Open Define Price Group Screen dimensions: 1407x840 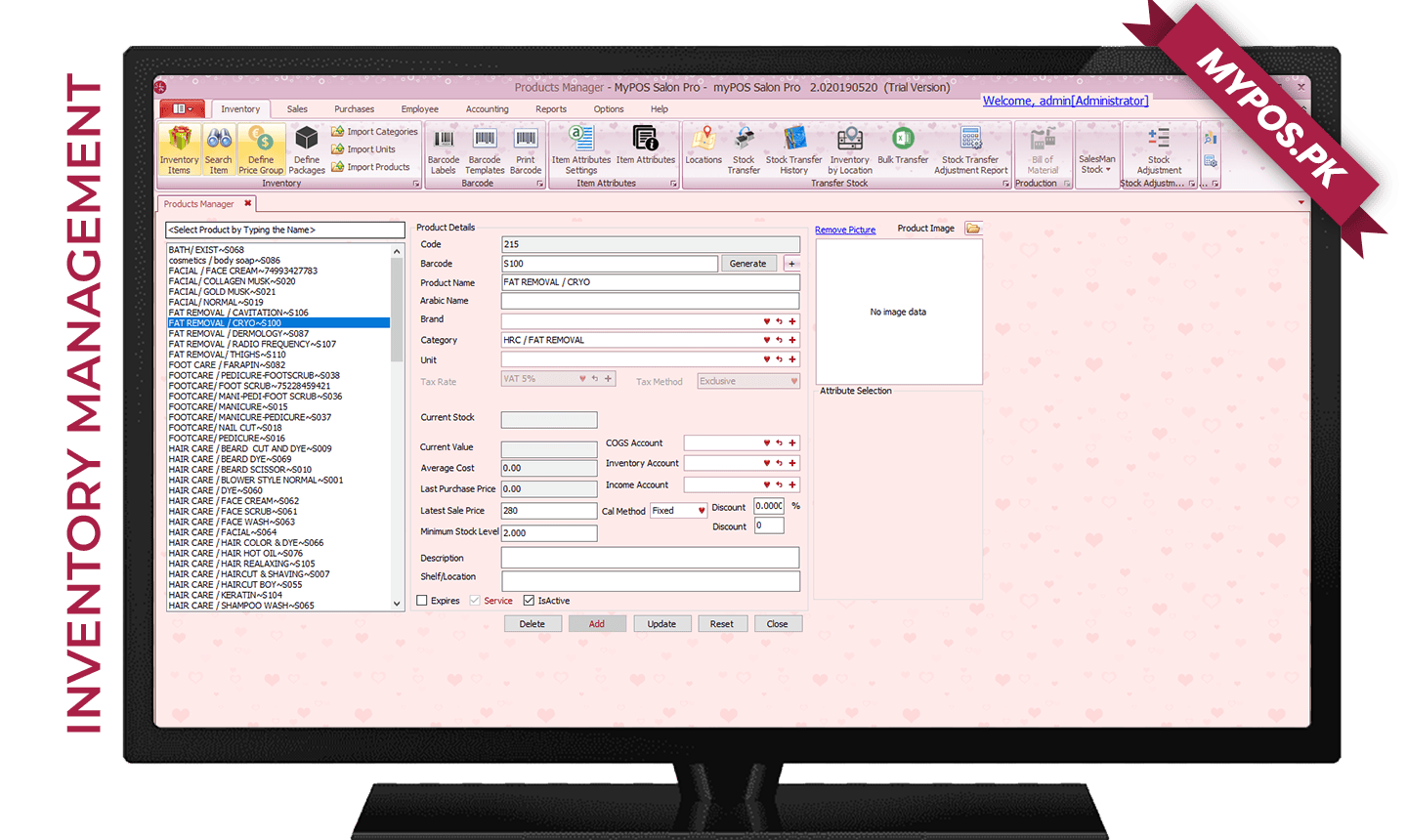(x=261, y=149)
